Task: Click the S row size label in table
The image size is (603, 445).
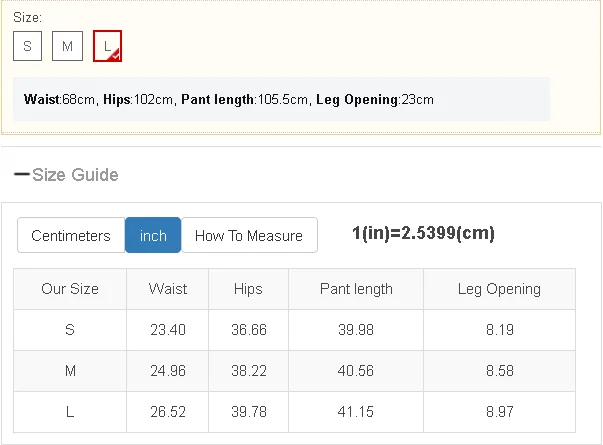Action: [70, 330]
